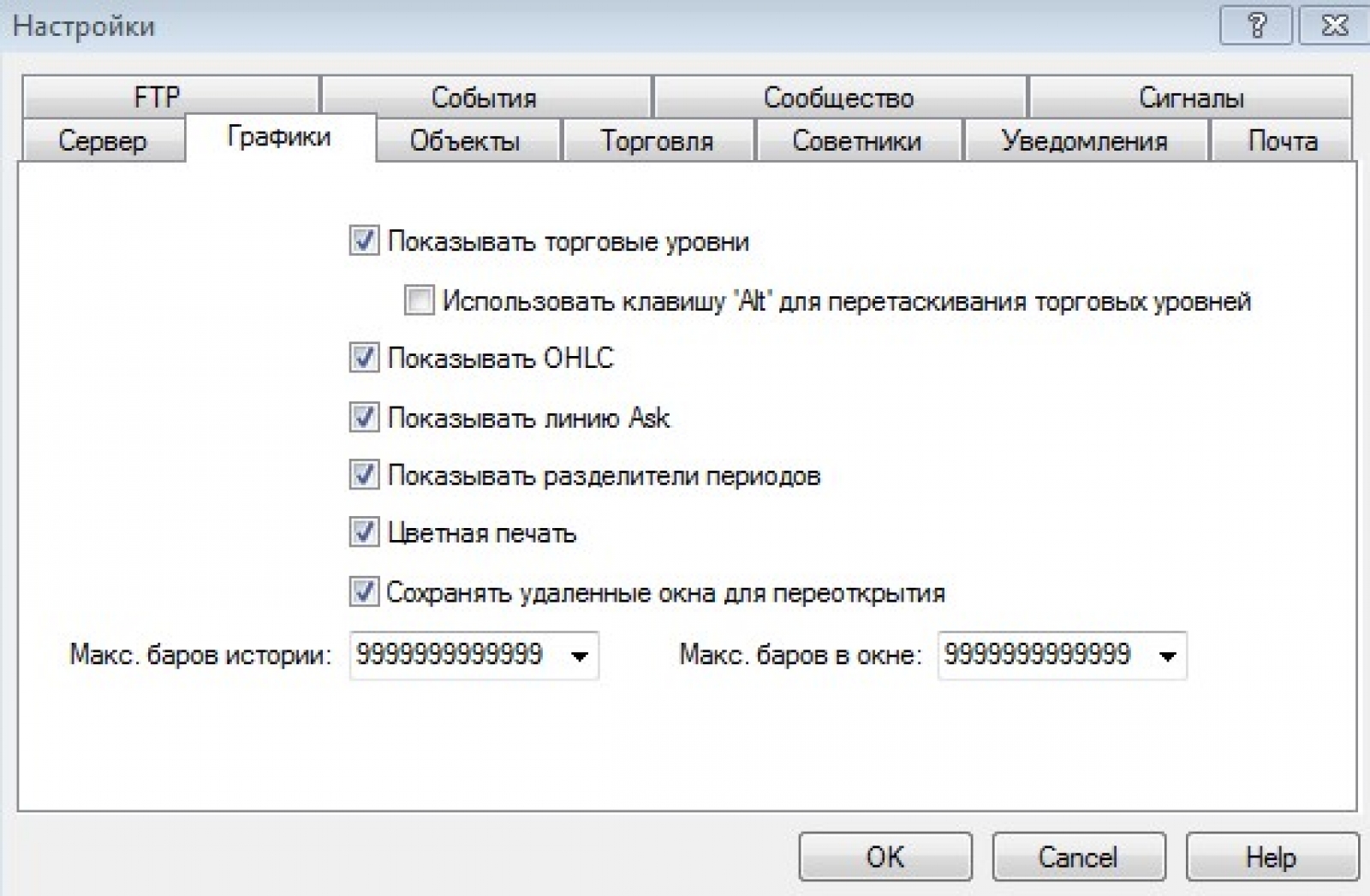Open the Объекты tab

tap(465, 141)
